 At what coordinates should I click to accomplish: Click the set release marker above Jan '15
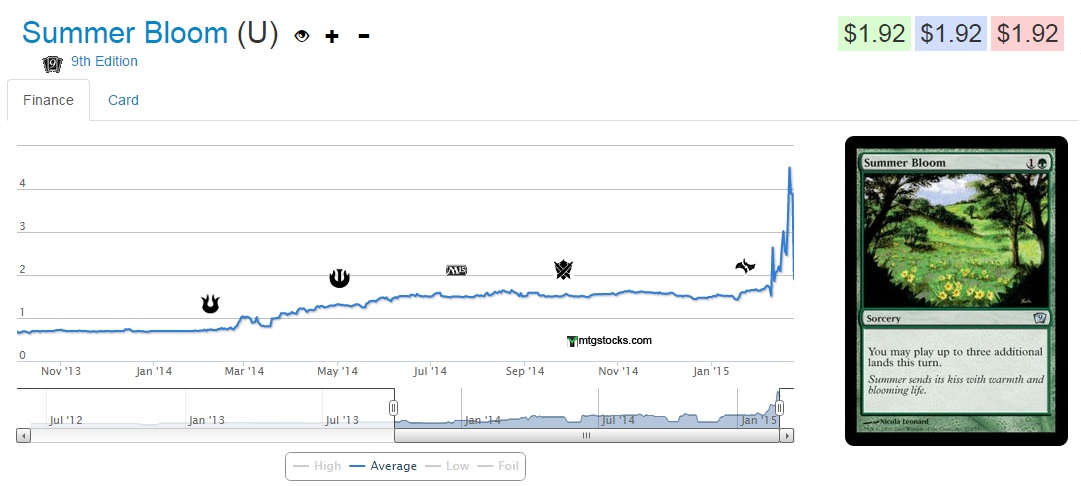[745, 265]
